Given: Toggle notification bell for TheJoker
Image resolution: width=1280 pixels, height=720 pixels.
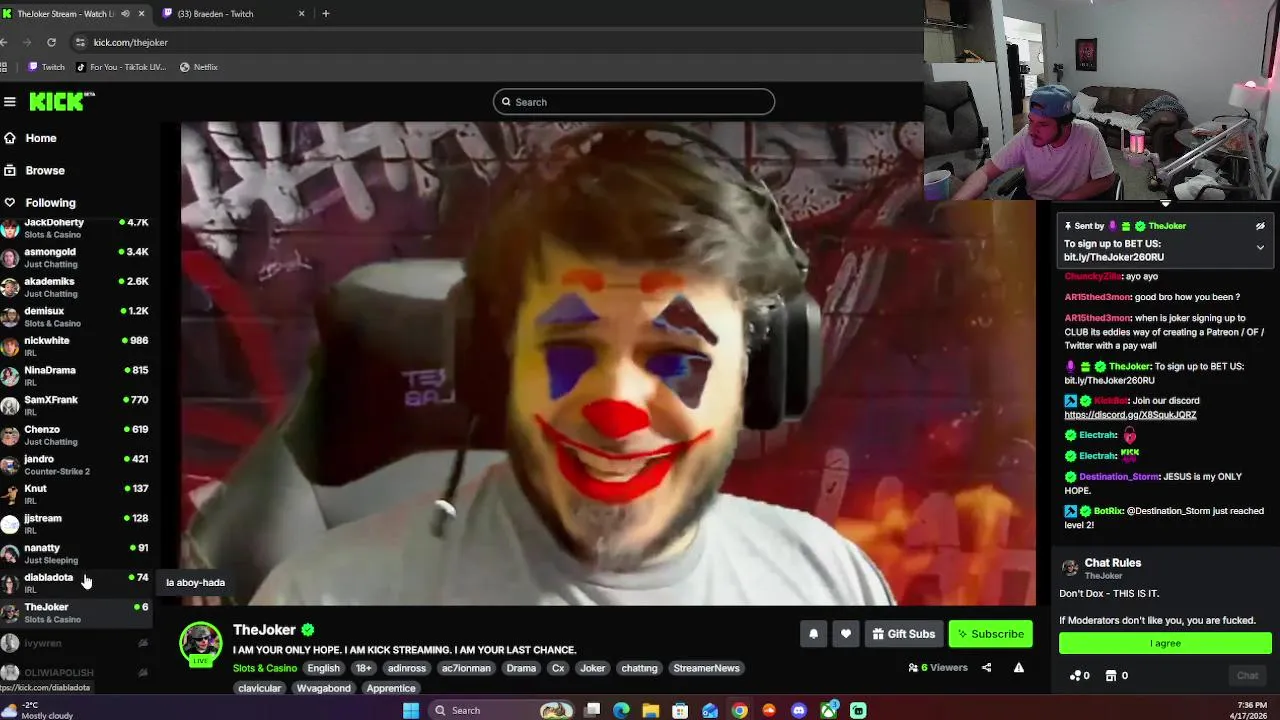Looking at the screenshot, I should coord(813,633).
